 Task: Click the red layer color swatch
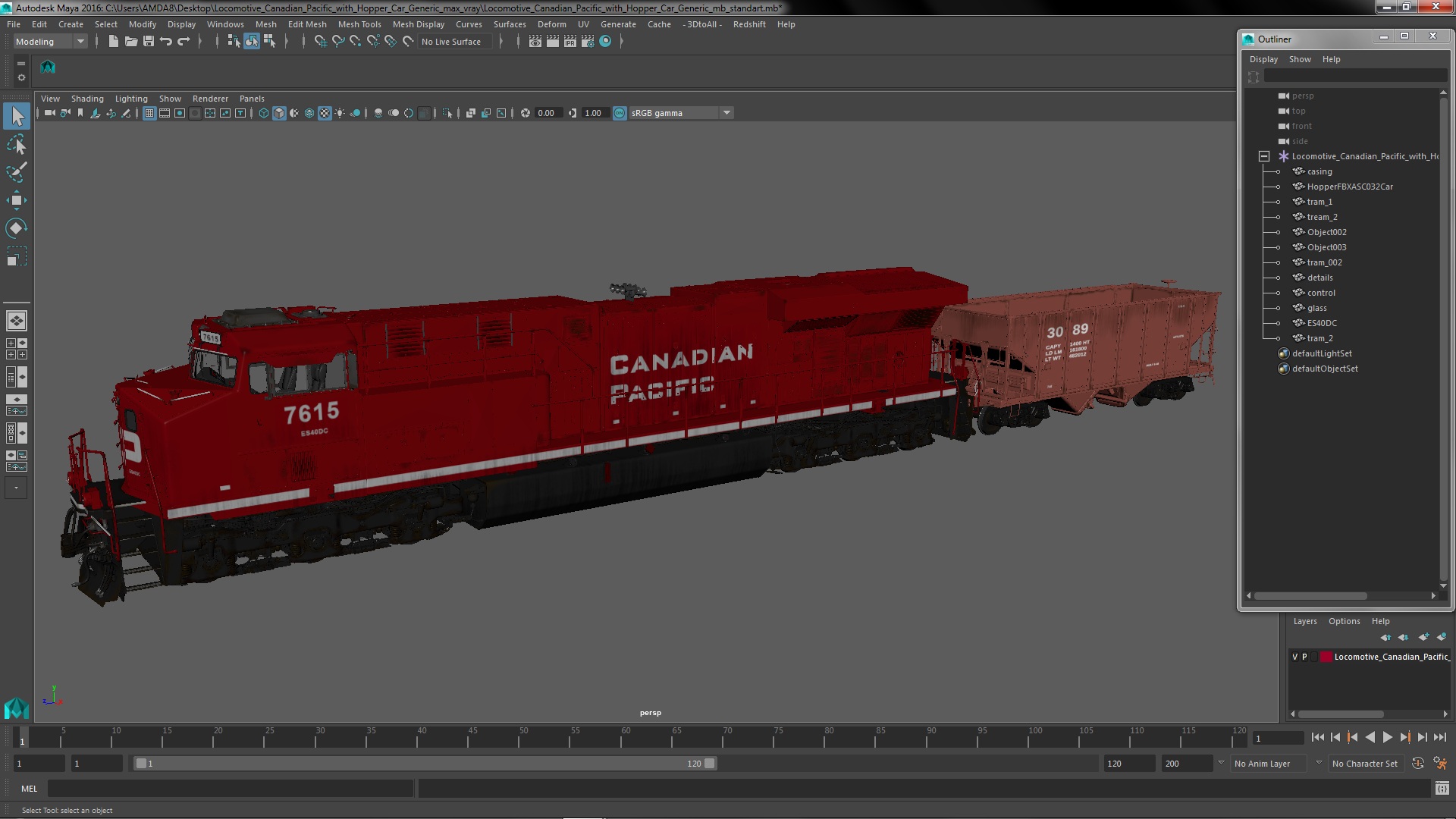click(1326, 657)
